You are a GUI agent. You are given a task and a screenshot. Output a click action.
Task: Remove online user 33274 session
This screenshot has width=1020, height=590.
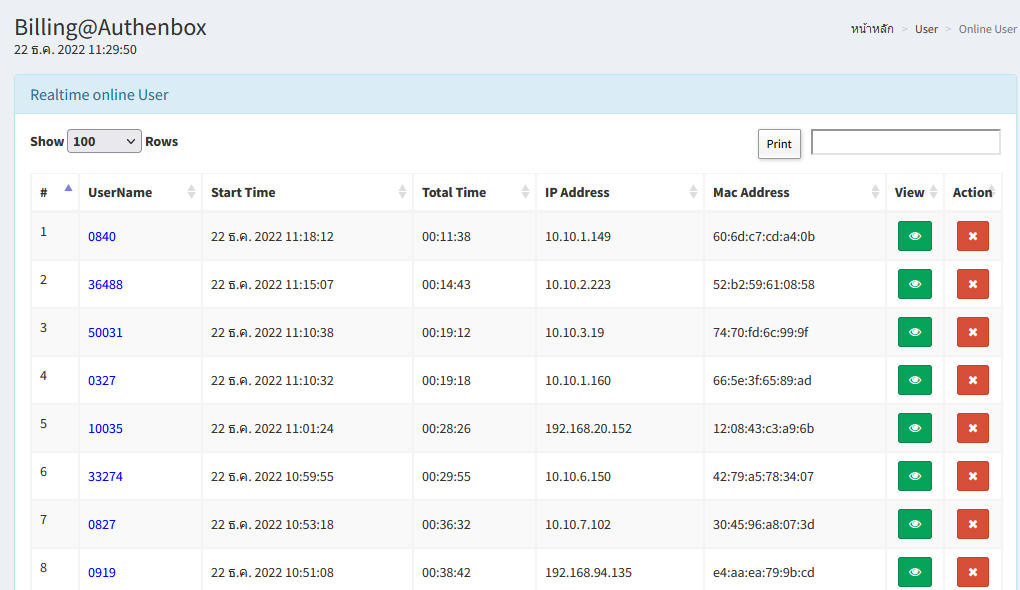[972, 476]
